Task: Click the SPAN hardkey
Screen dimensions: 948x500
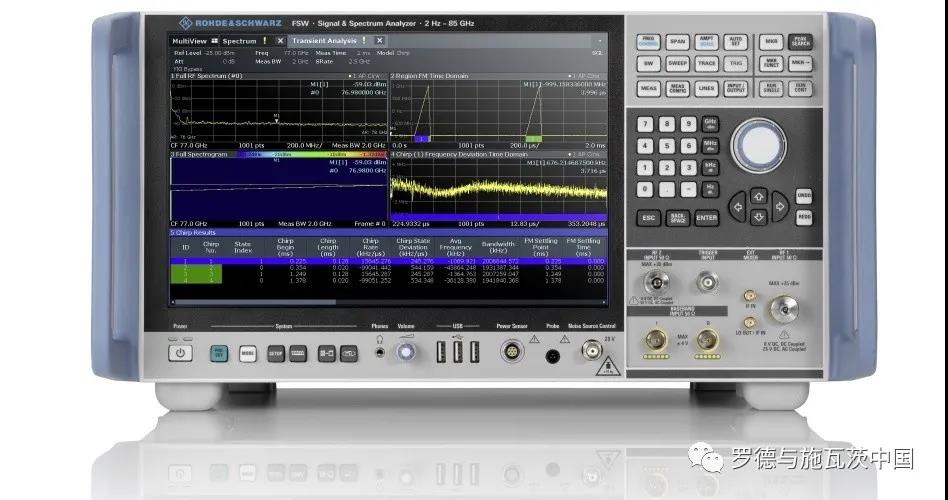Action: [x=678, y=42]
